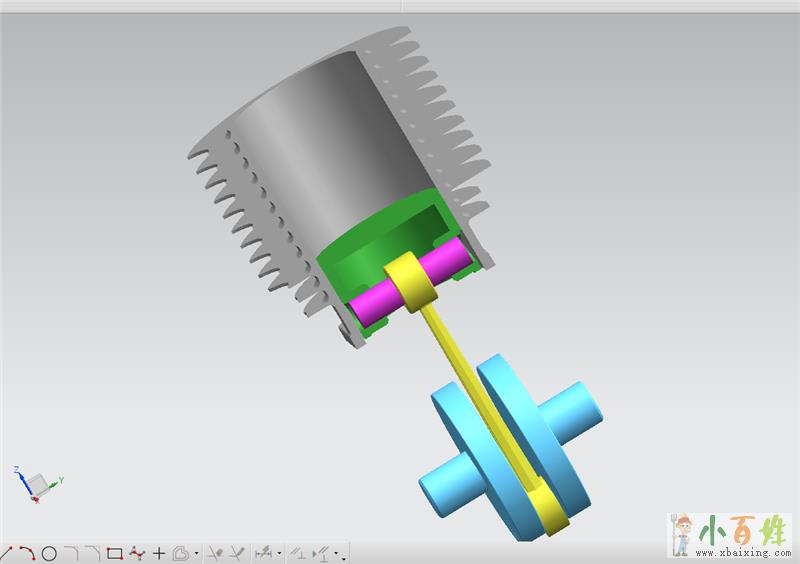The width and height of the screenshot is (800, 564).
Task: Click the Offset Curve icon
Action: coord(181,553)
